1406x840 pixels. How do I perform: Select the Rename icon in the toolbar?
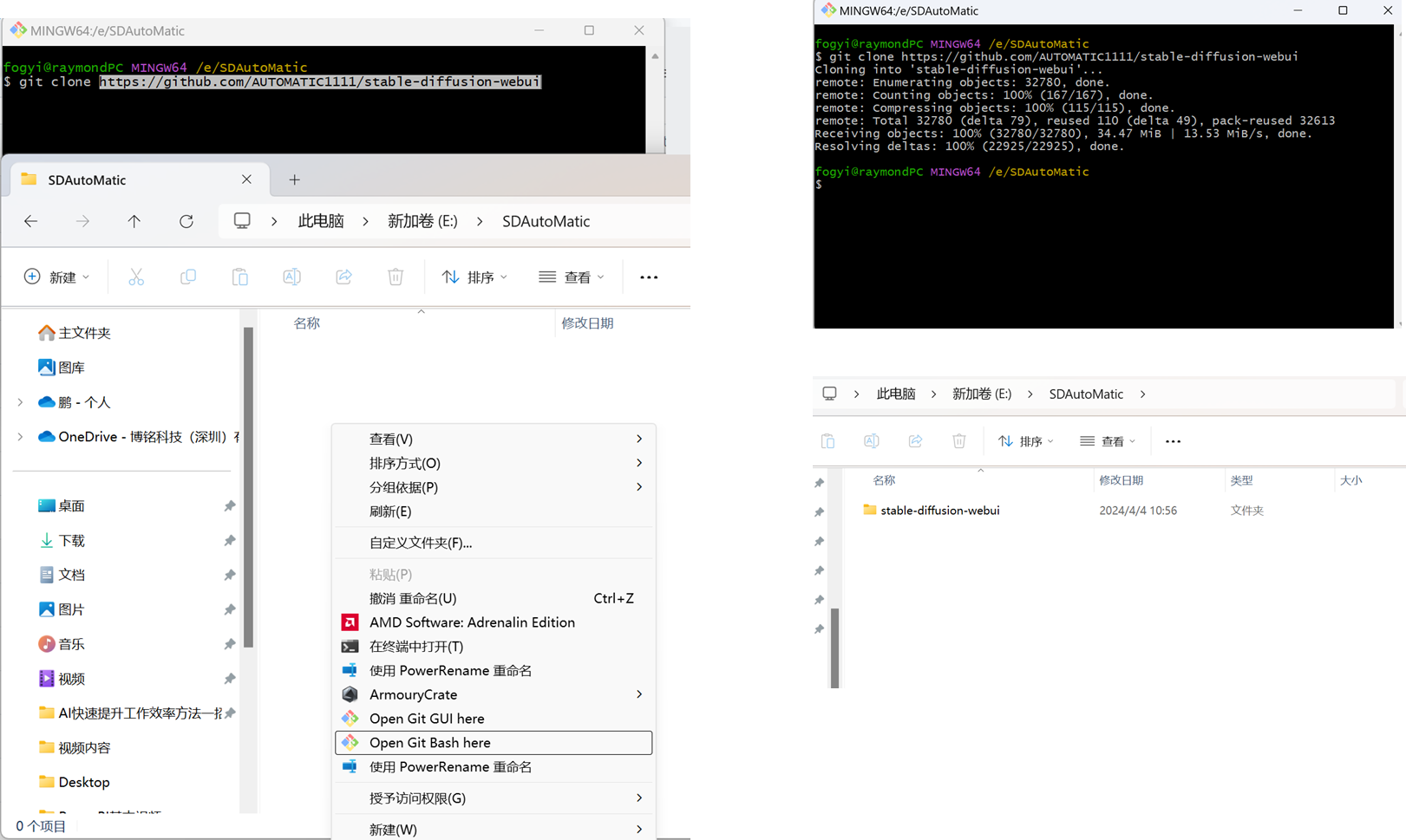(x=291, y=277)
